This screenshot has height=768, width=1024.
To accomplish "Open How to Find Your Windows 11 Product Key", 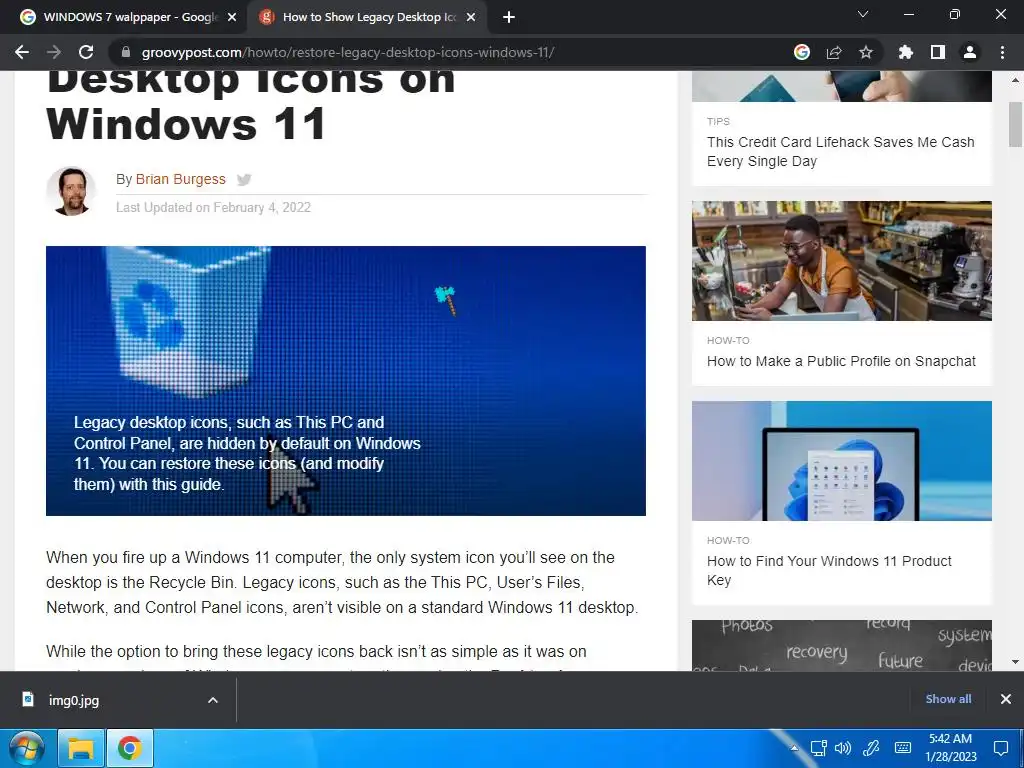I will [829, 570].
